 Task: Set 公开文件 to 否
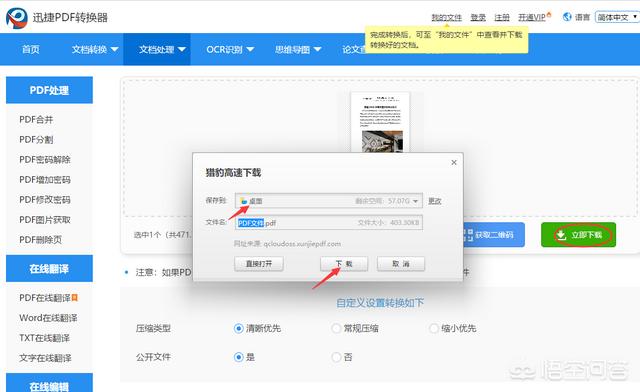pyautogui.click(x=336, y=357)
